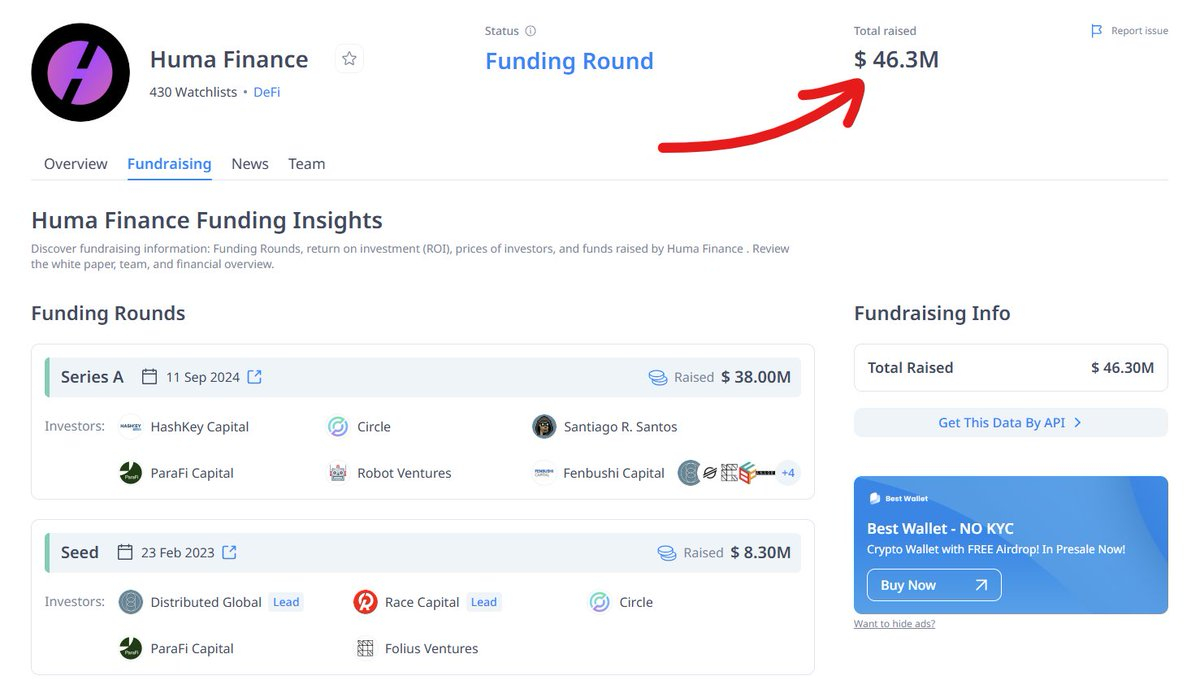
Task: Open Distributed Global investor
Action: [206, 602]
